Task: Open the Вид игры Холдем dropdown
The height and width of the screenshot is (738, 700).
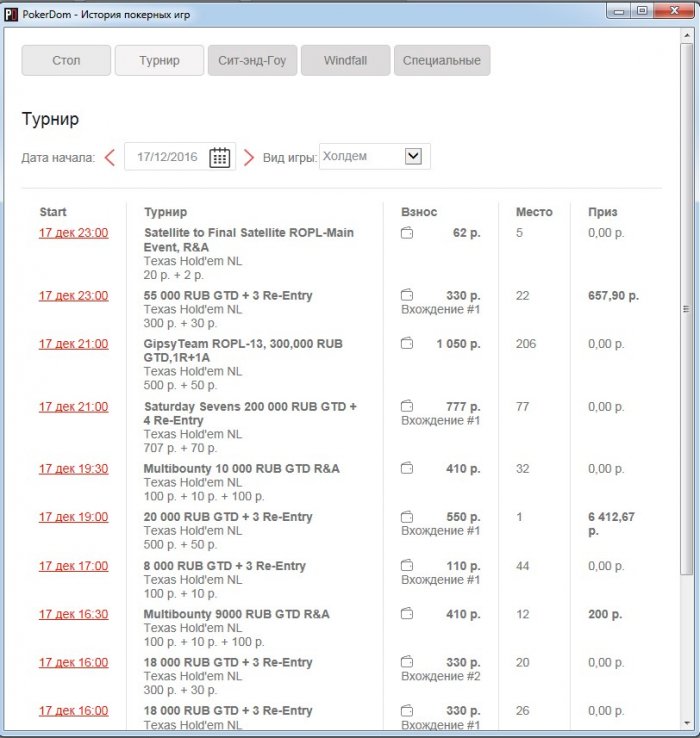Action: tap(375, 156)
